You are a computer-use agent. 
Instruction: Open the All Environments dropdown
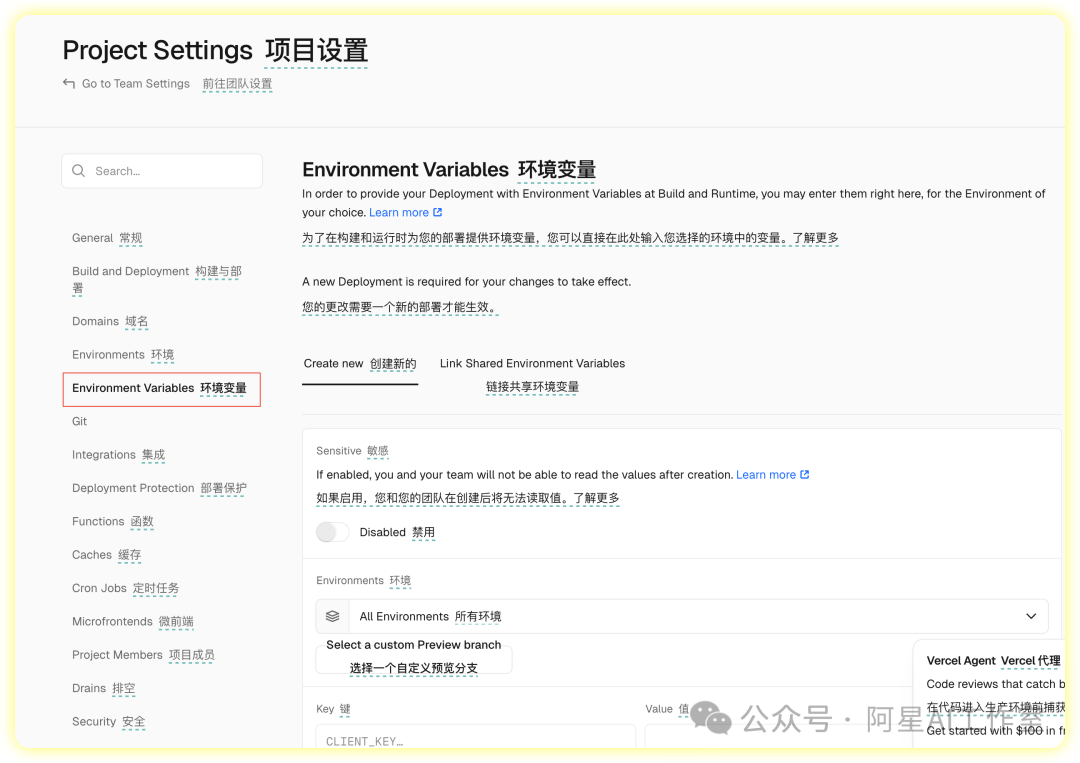[682, 616]
